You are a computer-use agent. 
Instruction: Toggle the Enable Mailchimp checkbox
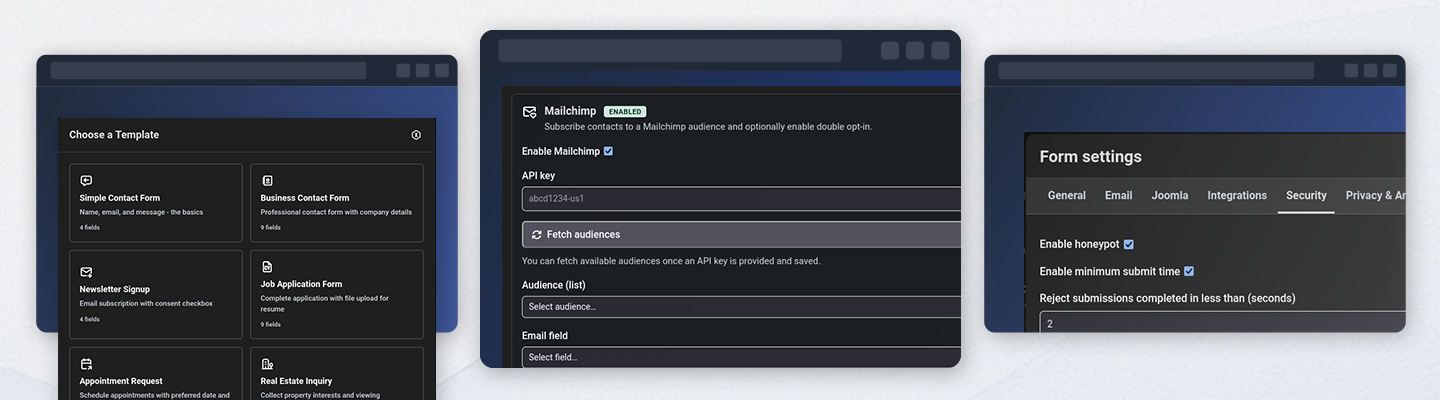point(608,151)
